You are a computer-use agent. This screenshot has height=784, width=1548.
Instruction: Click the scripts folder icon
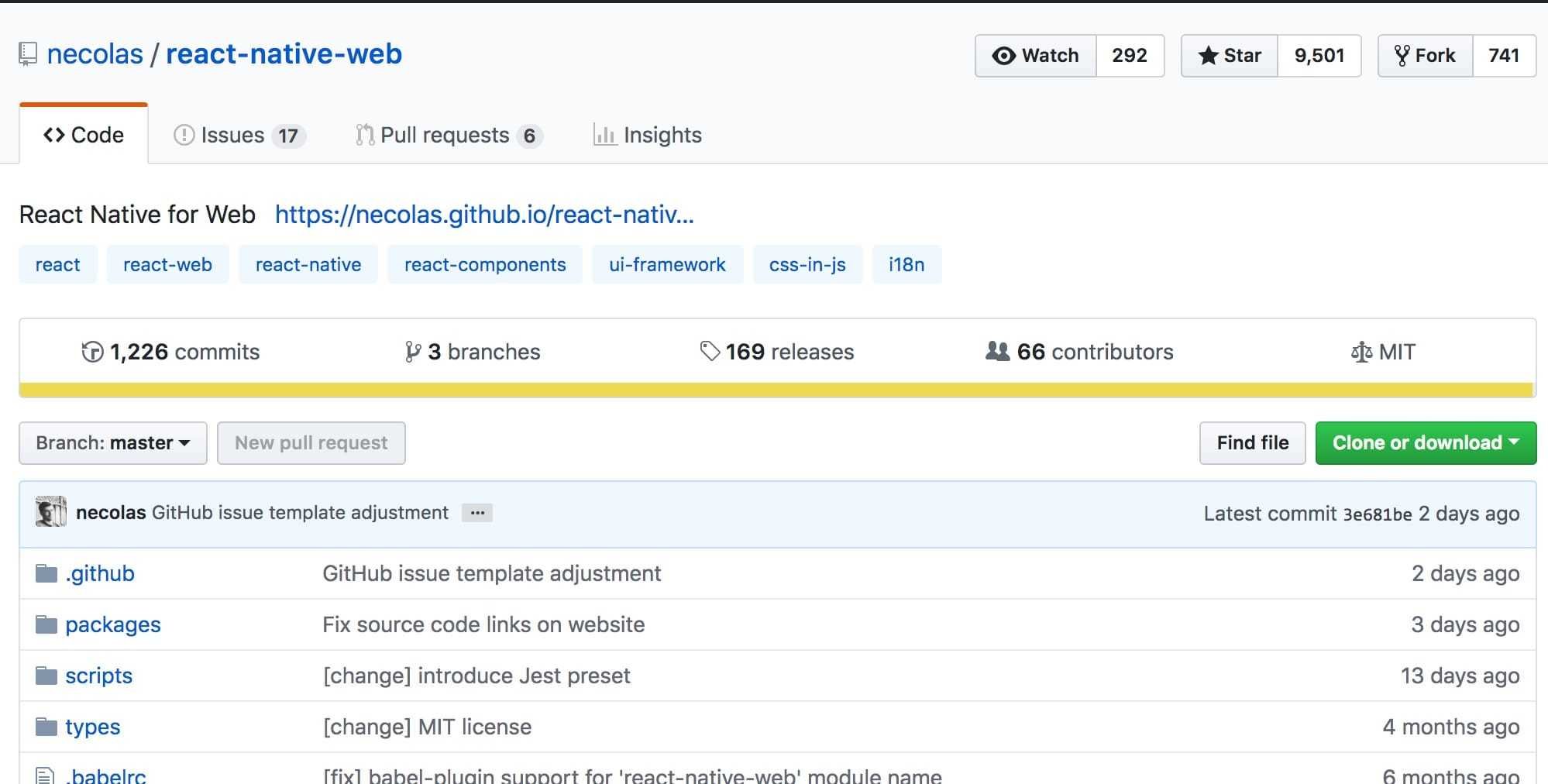(46, 676)
